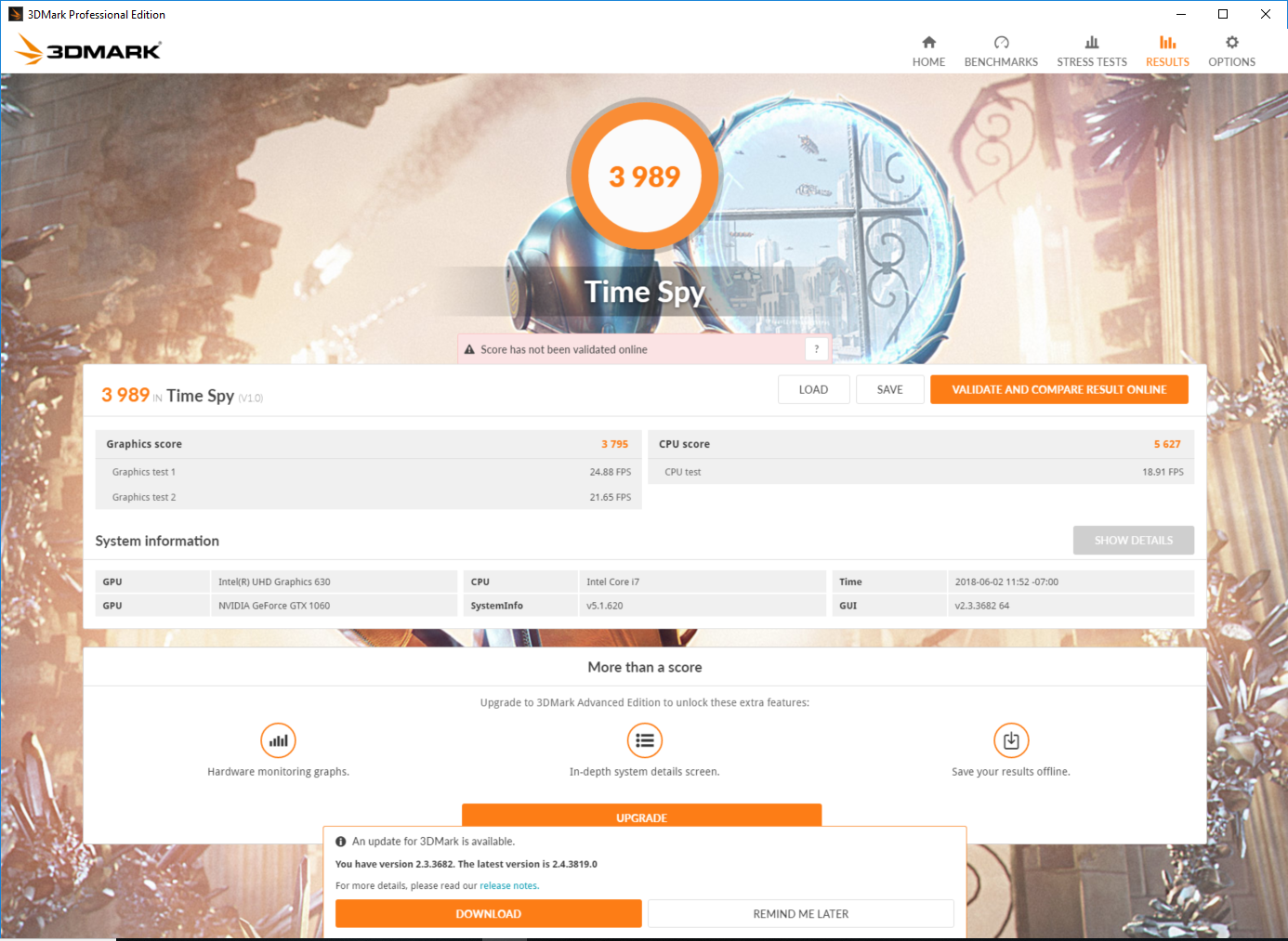
Task: Click Graphics test 2 row
Action: pos(369,497)
